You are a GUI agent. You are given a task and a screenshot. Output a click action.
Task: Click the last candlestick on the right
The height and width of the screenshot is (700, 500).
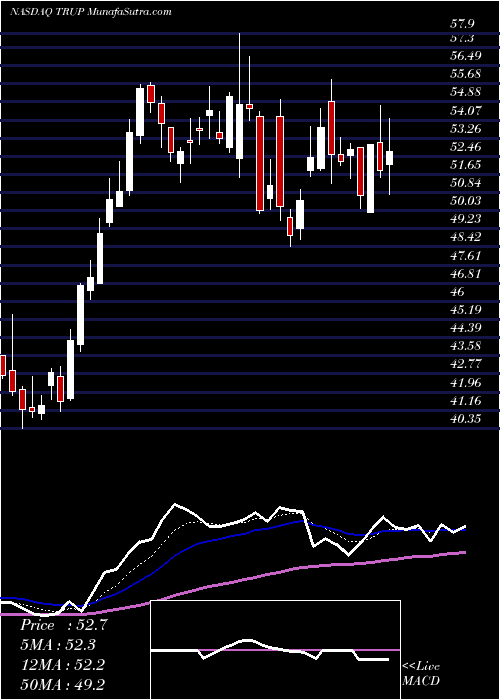(389, 156)
